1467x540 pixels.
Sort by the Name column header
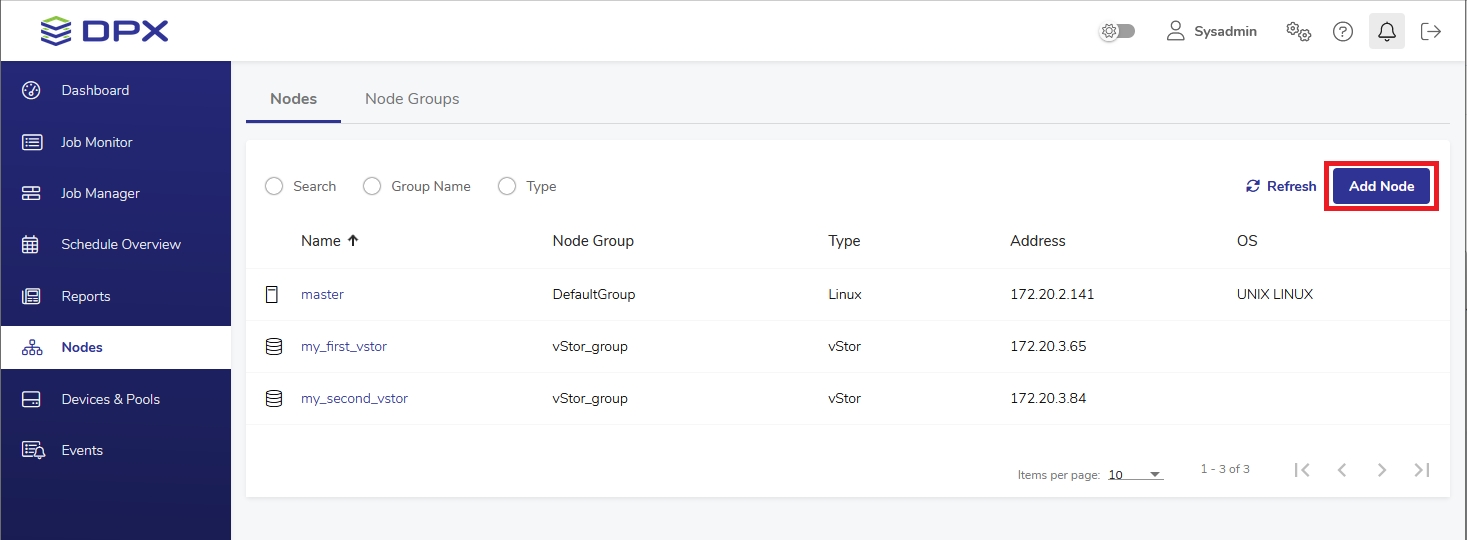tap(321, 241)
